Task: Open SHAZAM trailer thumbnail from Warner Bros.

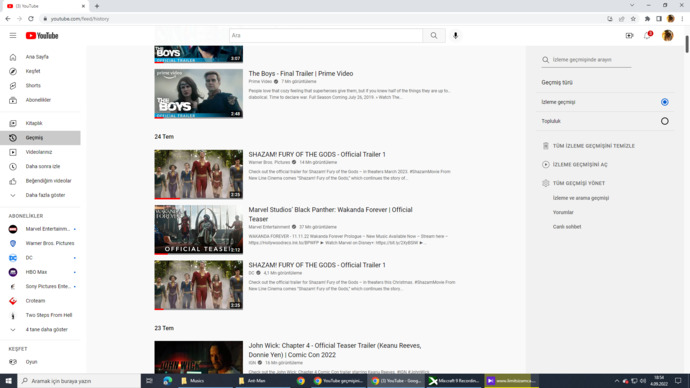Action: [x=198, y=175]
